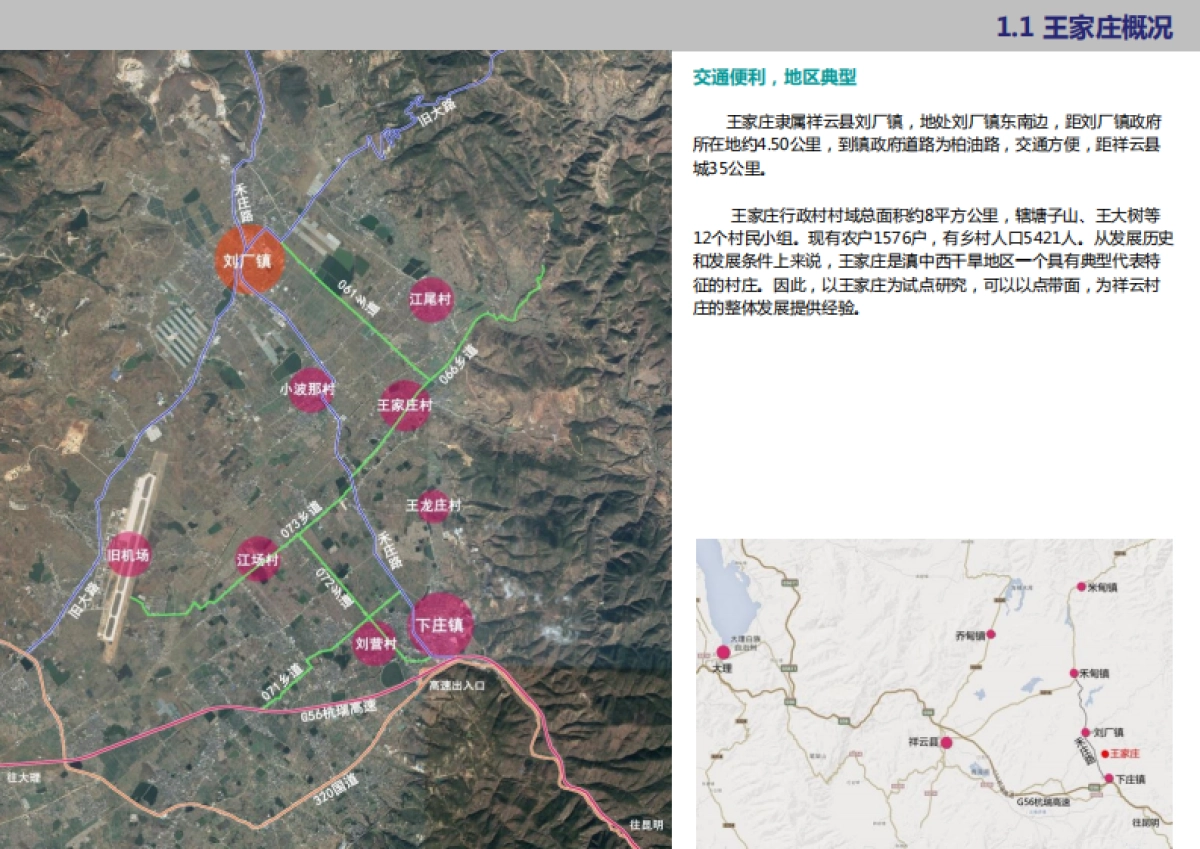The width and height of the screenshot is (1200, 849).
Task: Click the 高速出入口 label
Action: pos(455,685)
